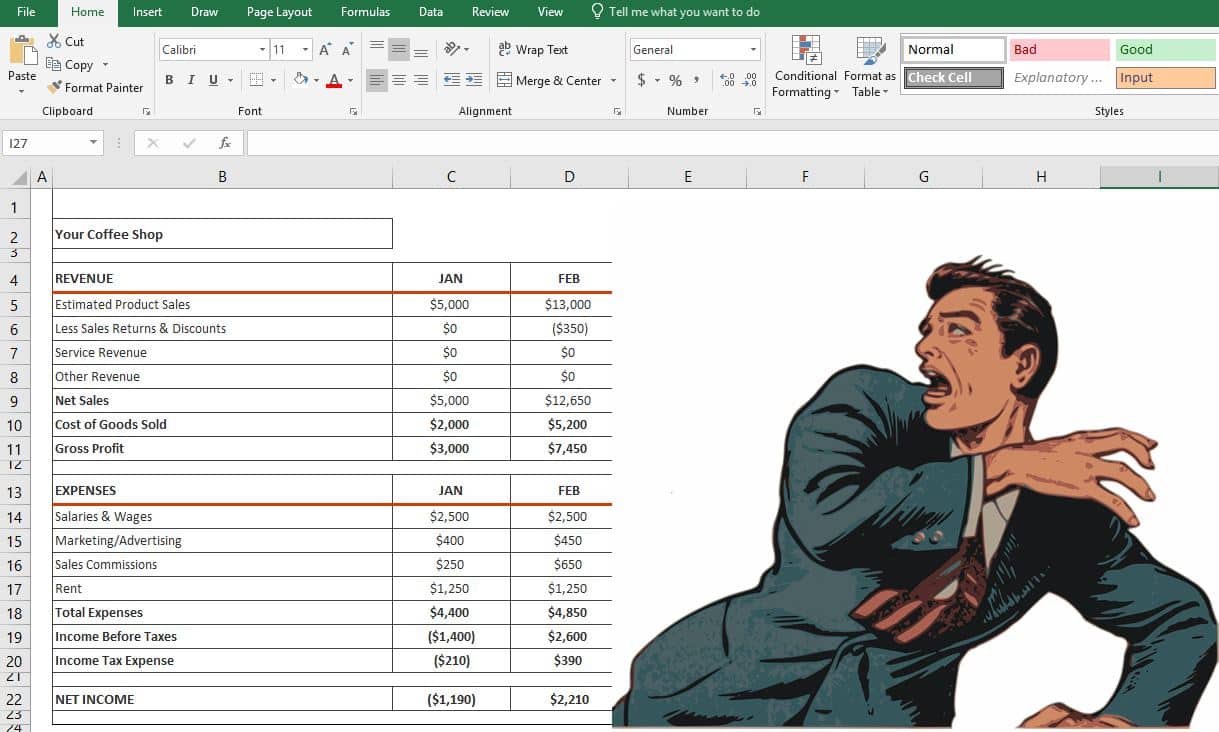Toggle italic formatting
The width and height of the screenshot is (1219, 732).
(191, 80)
